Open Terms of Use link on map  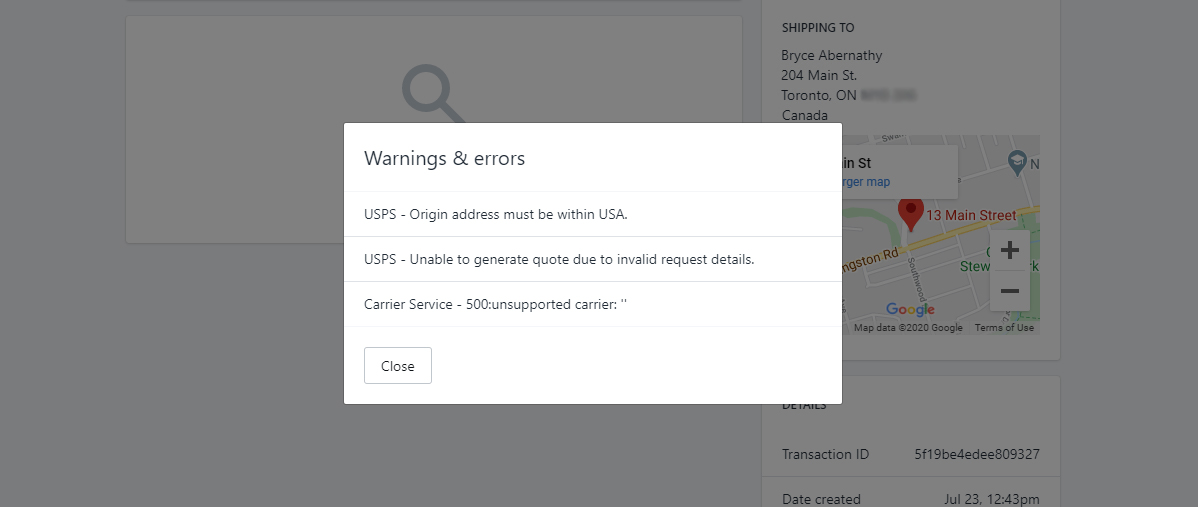1004,328
